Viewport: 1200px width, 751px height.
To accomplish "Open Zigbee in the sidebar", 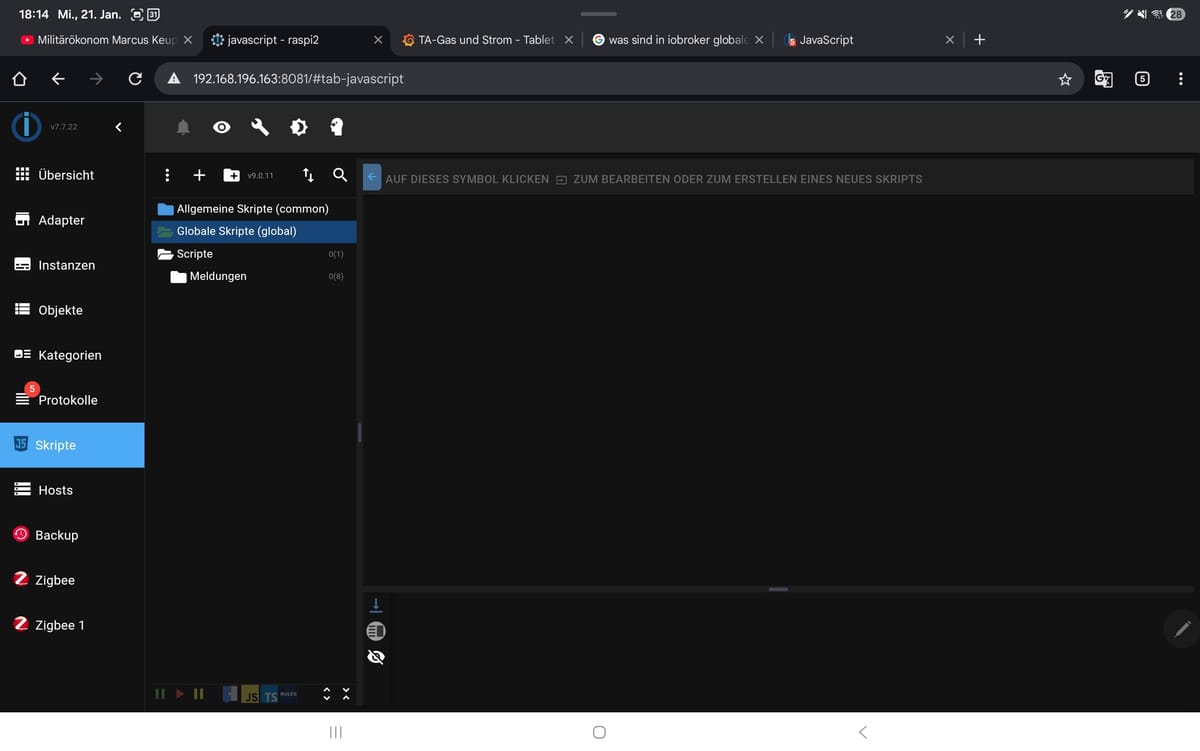I will tap(72, 580).
